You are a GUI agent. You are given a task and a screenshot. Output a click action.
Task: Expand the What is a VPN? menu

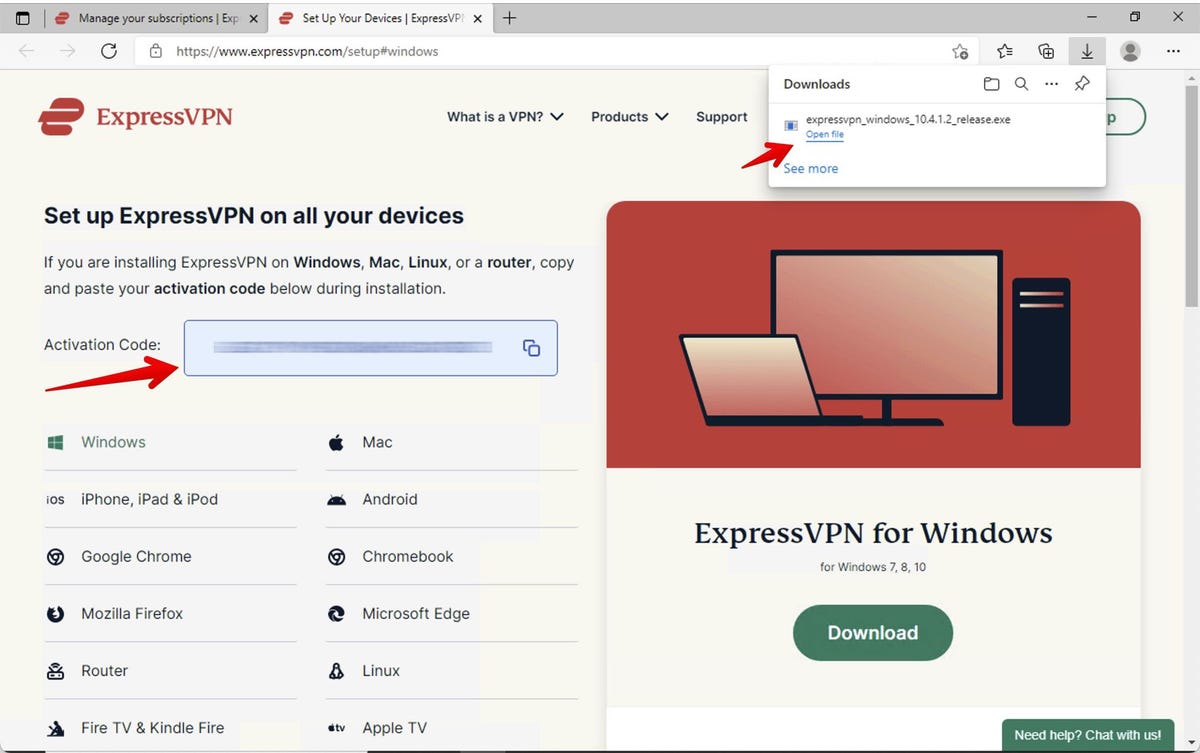pyautogui.click(x=506, y=117)
